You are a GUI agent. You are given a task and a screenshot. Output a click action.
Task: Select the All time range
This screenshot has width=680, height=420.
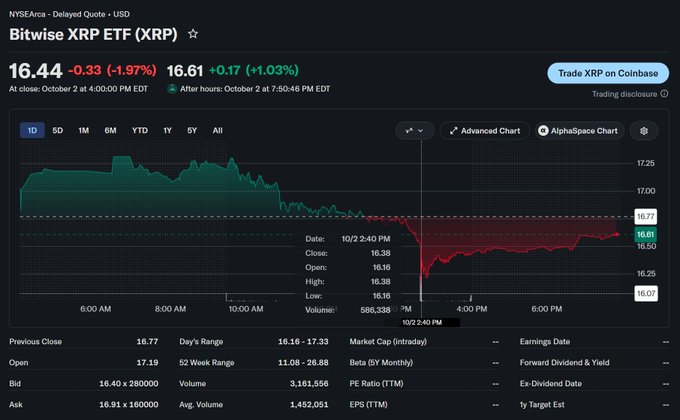(218, 130)
